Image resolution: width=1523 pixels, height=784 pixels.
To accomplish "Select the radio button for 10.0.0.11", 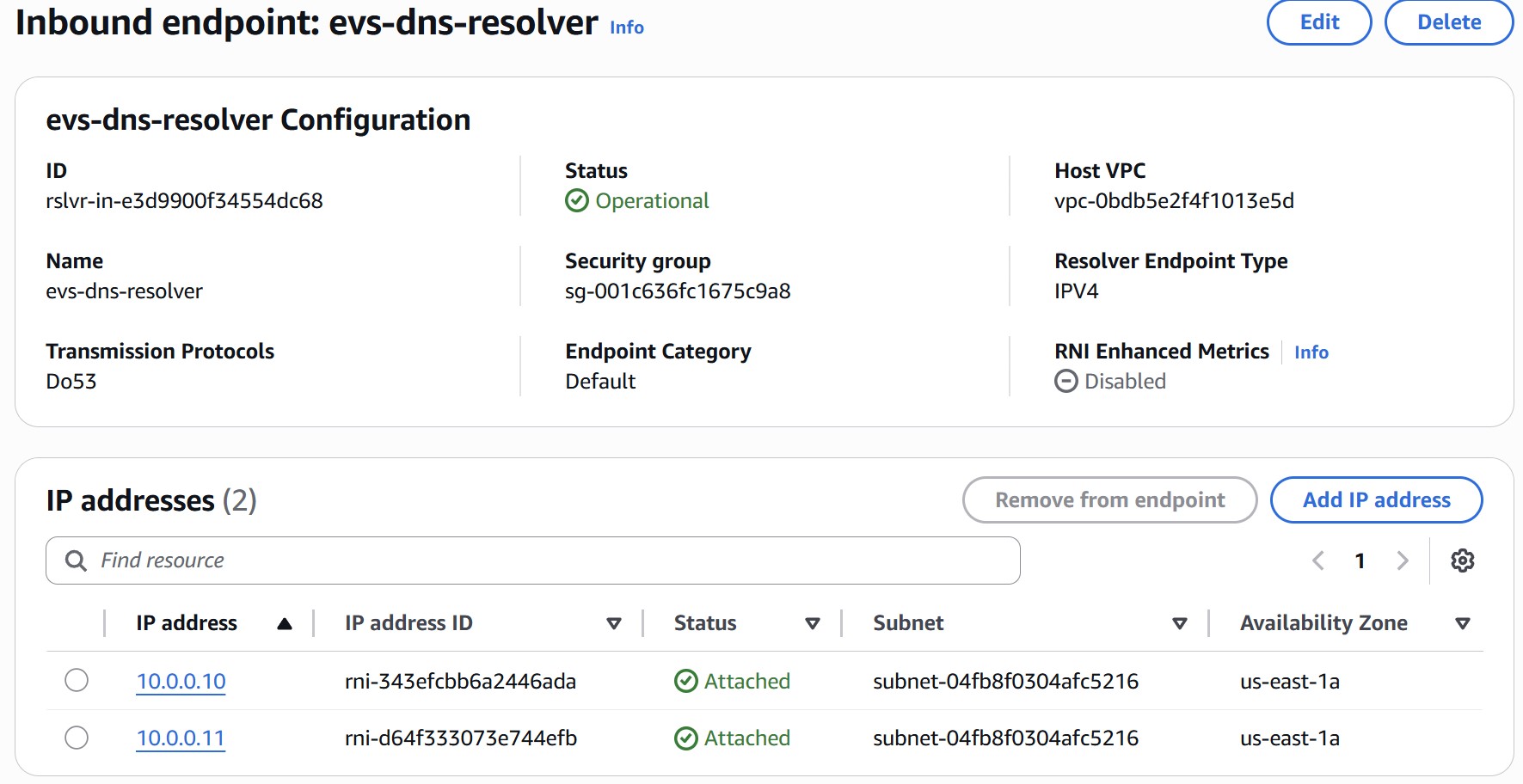I will click(x=77, y=738).
